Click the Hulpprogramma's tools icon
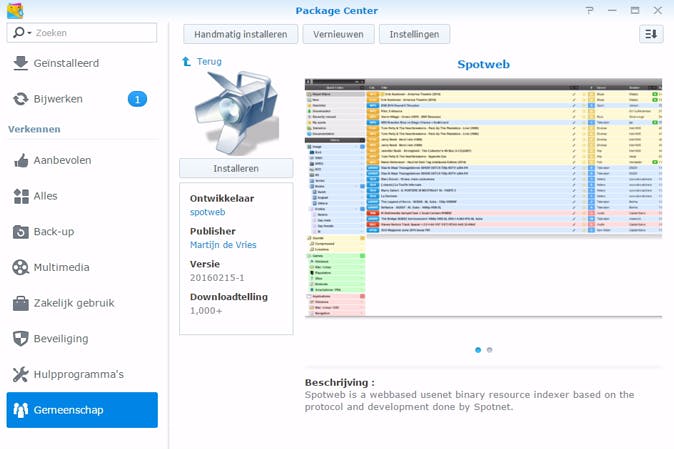 (x=20, y=374)
